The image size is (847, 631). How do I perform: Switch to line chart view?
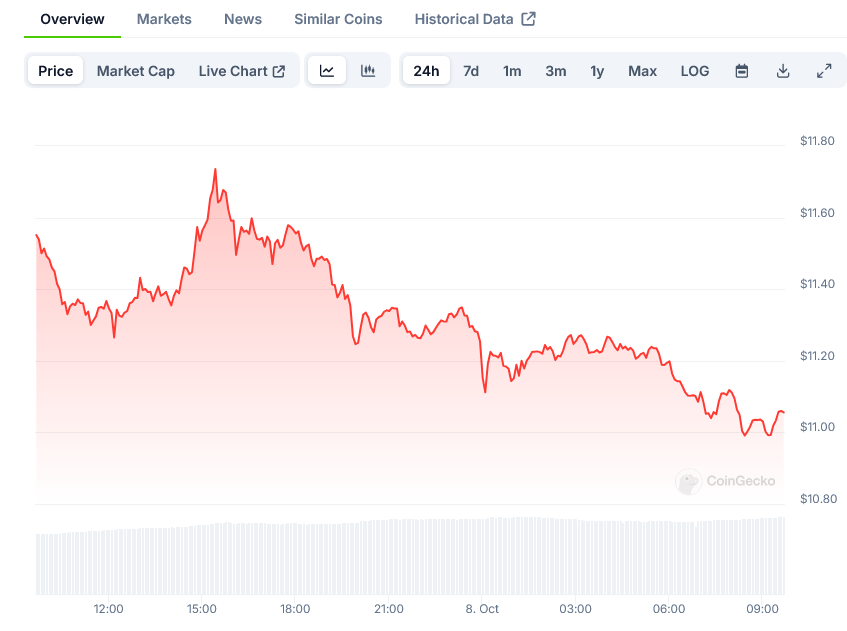click(x=327, y=71)
